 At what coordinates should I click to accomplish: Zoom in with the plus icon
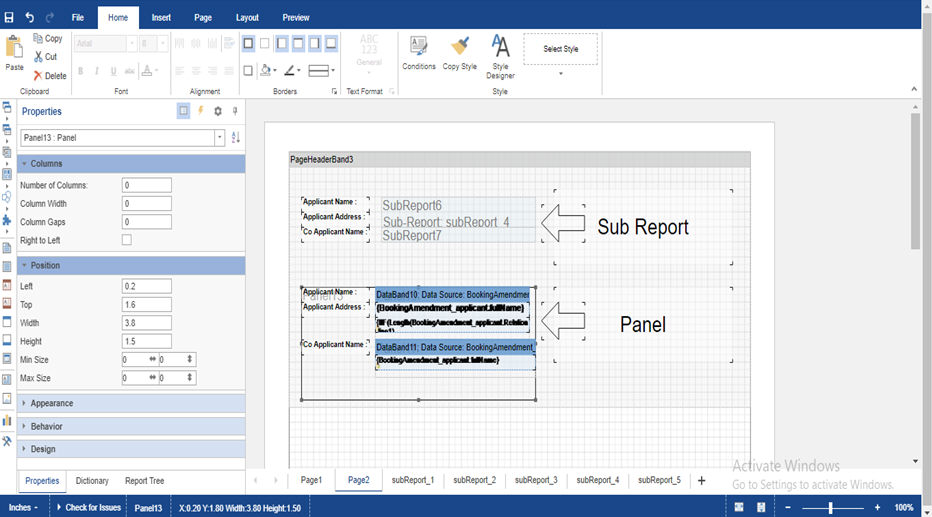(877, 507)
